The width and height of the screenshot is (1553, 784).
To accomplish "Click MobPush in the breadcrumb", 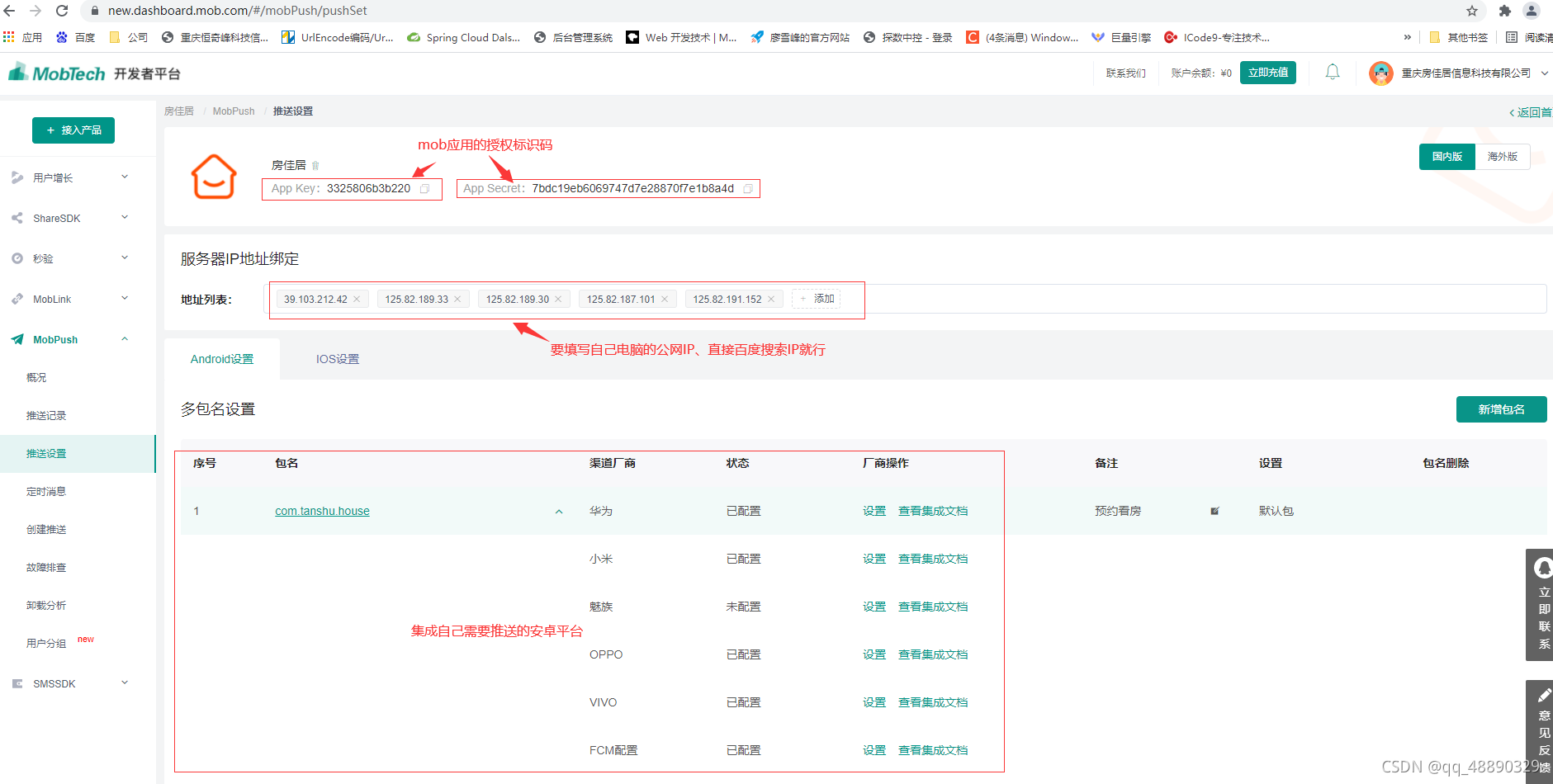I will pyautogui.click(x=234, y=111).
